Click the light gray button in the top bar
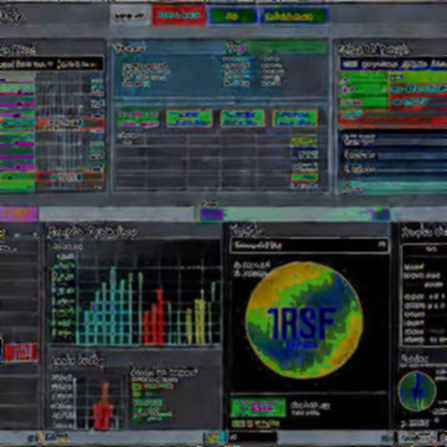This screenshot has height=447, width=447. [x=130, y=15]
